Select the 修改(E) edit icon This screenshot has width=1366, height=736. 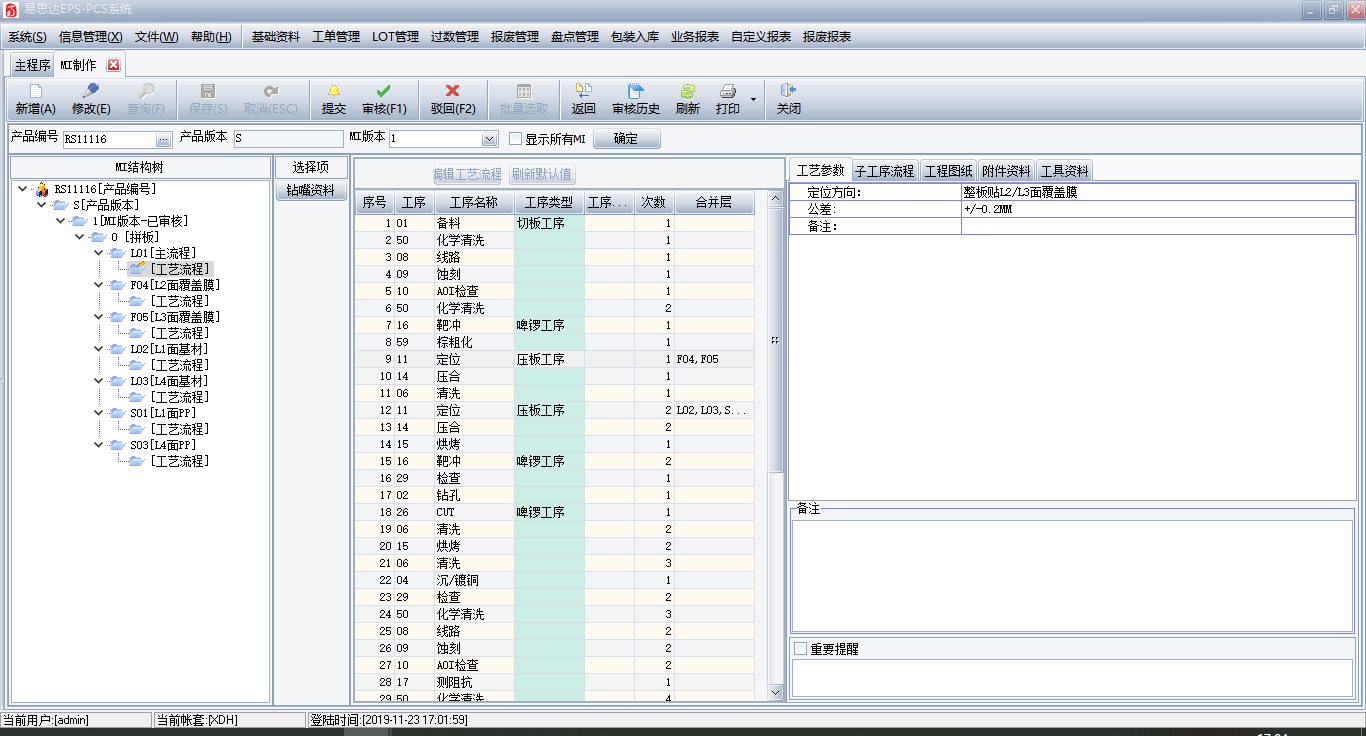(91, 99)
